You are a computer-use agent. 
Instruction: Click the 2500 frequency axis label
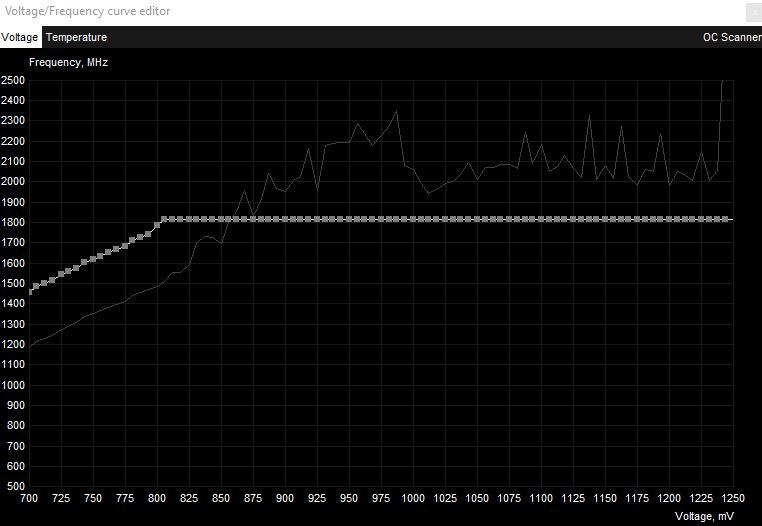click(13, 80)
